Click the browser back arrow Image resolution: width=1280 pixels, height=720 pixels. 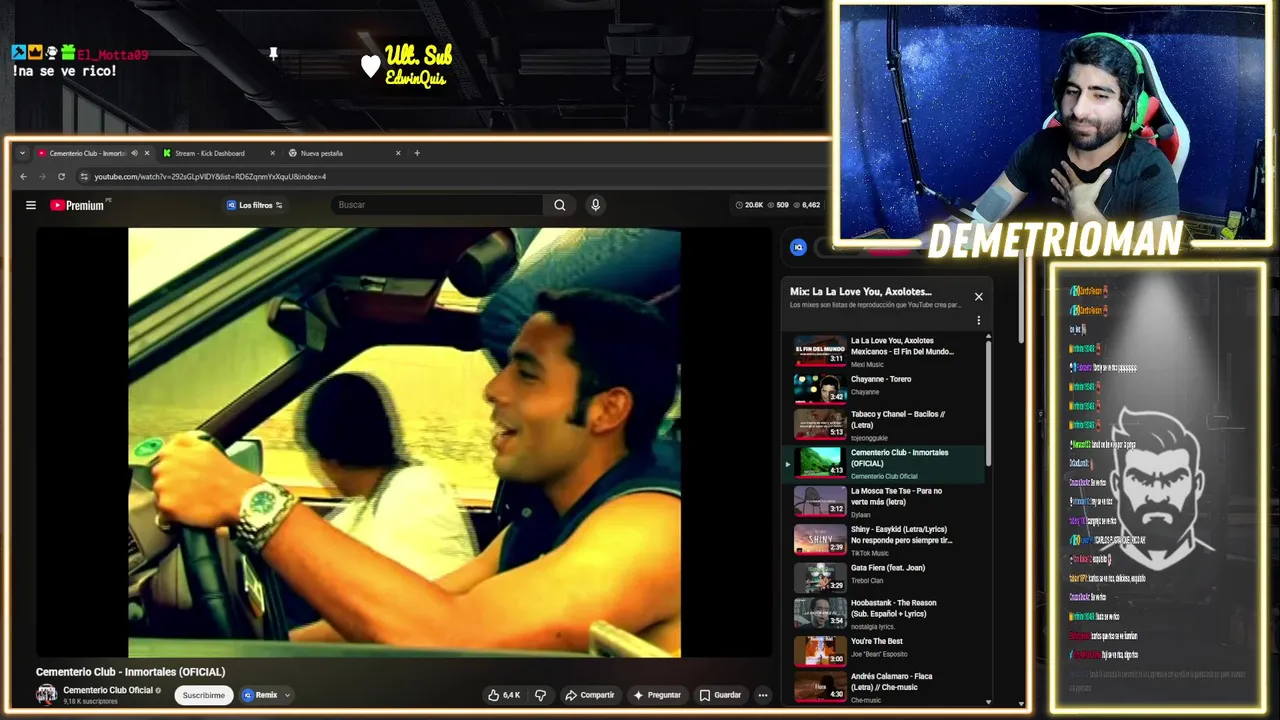[x=24, y=177]
